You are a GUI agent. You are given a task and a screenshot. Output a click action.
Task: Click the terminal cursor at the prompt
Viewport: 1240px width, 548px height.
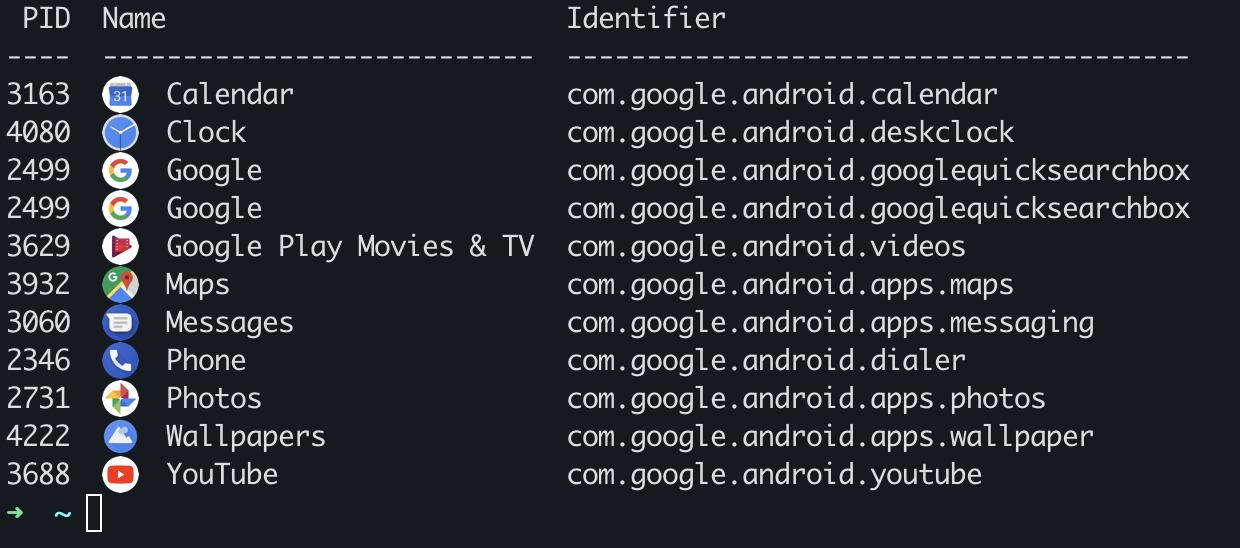[x=94, y=513]
